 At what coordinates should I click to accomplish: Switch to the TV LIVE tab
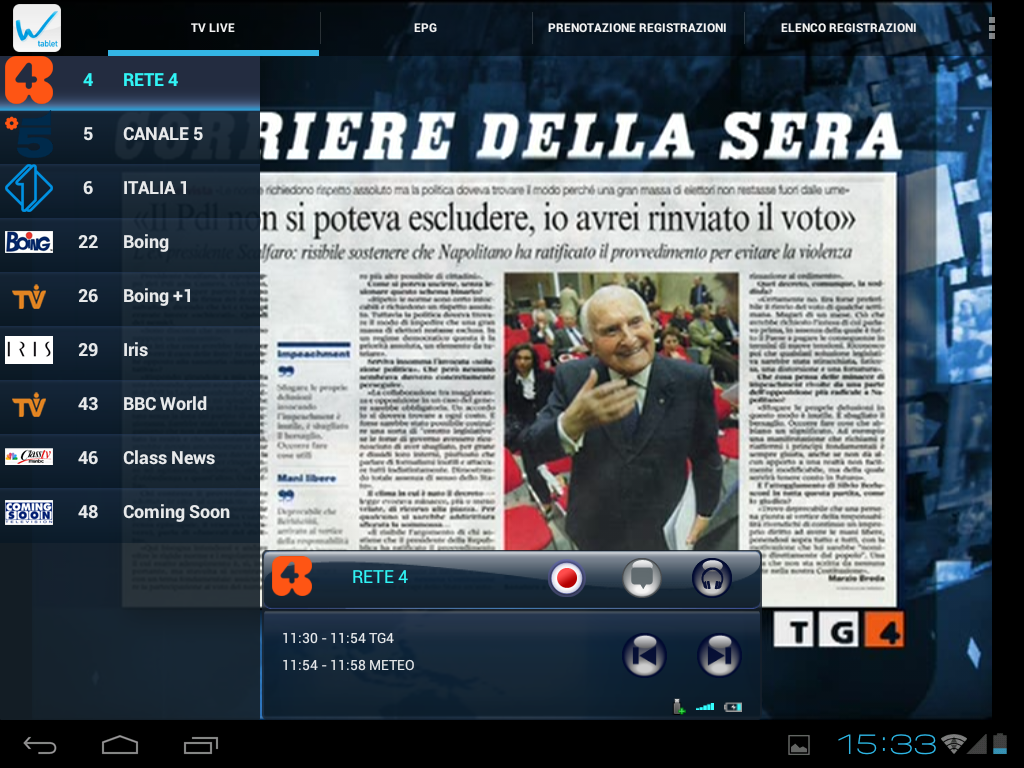[213, 28]
